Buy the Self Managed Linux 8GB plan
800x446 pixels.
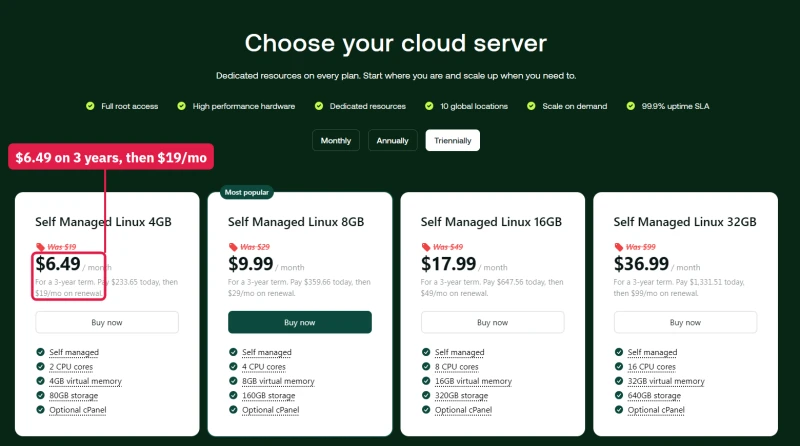300,323
